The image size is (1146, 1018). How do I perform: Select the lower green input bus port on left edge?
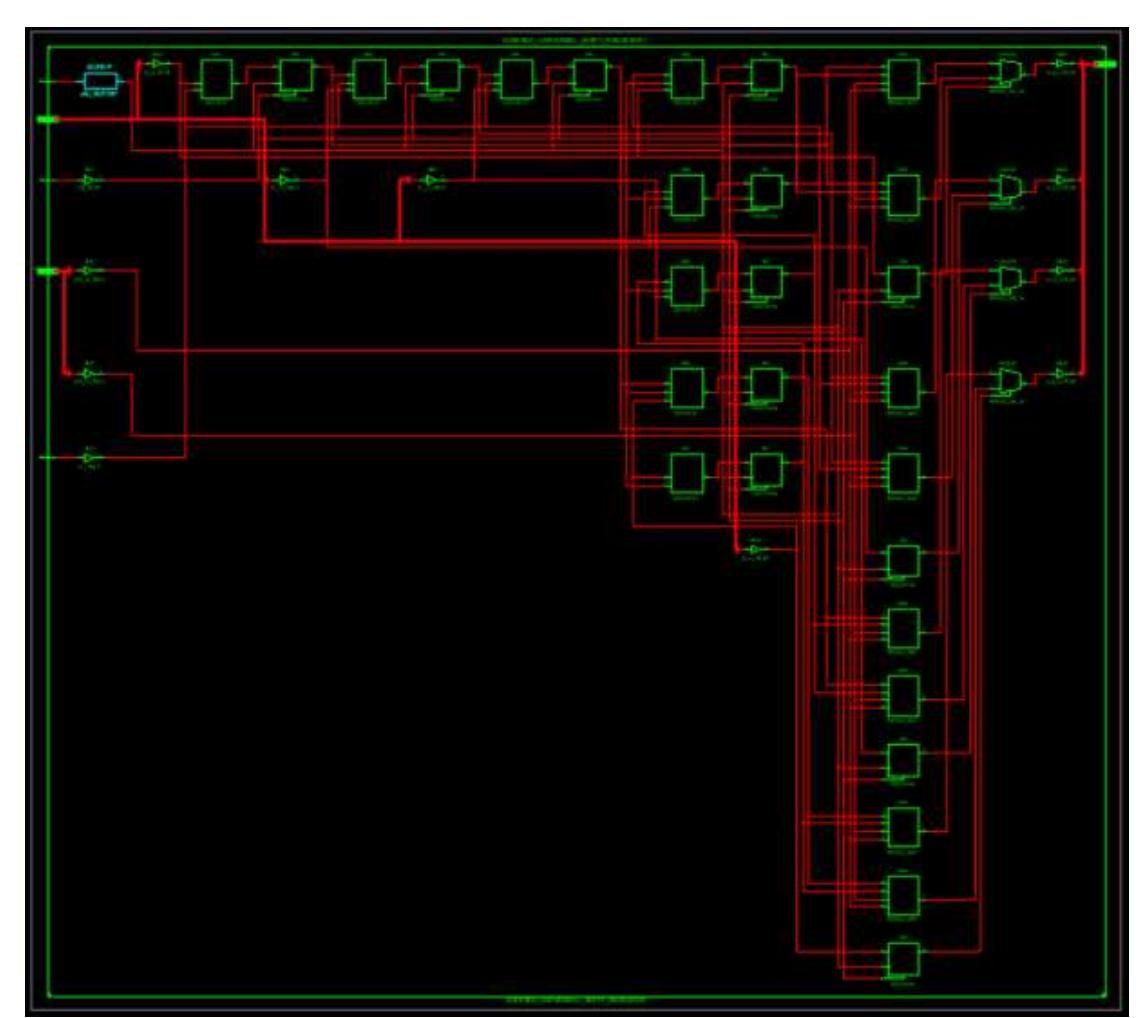coord(48,271)
